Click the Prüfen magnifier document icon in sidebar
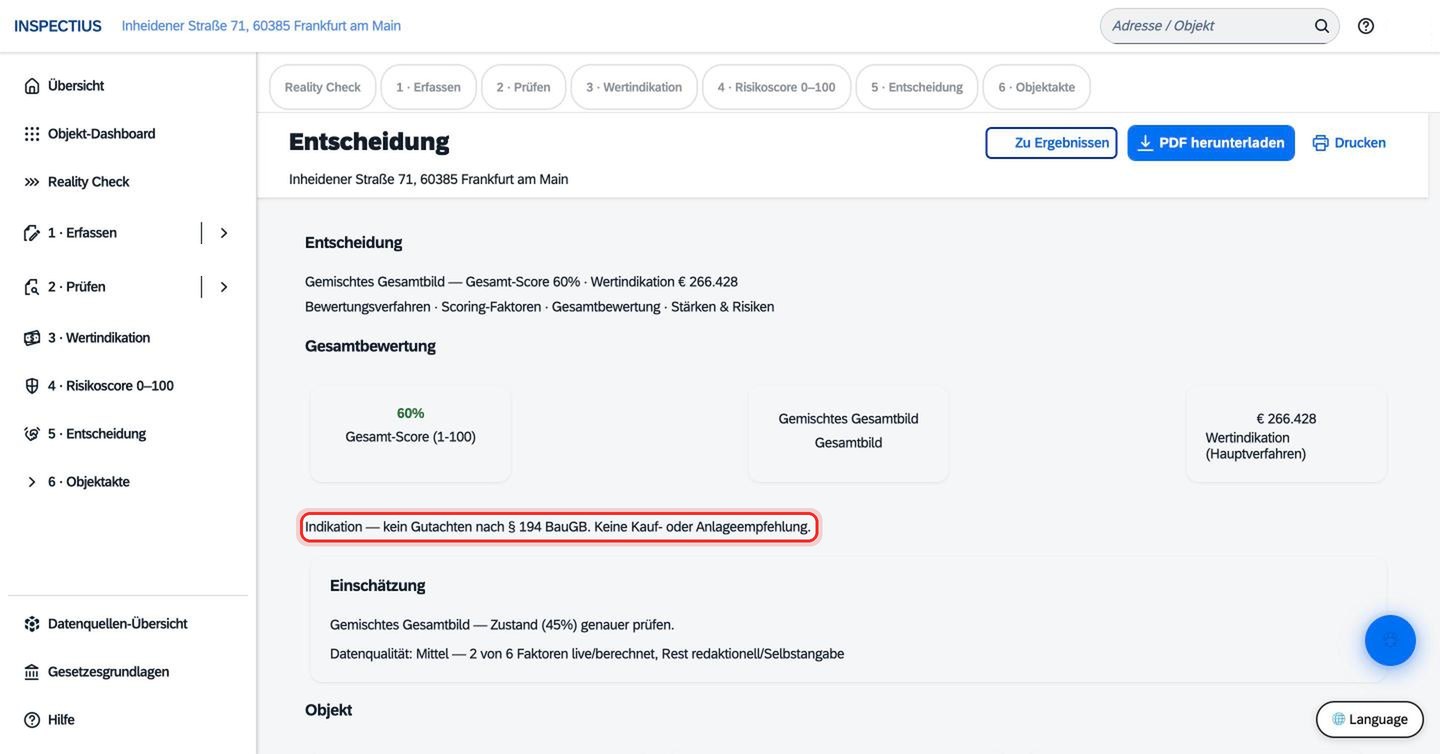Viewport: 1440px width, 754px height. [32, 287]
